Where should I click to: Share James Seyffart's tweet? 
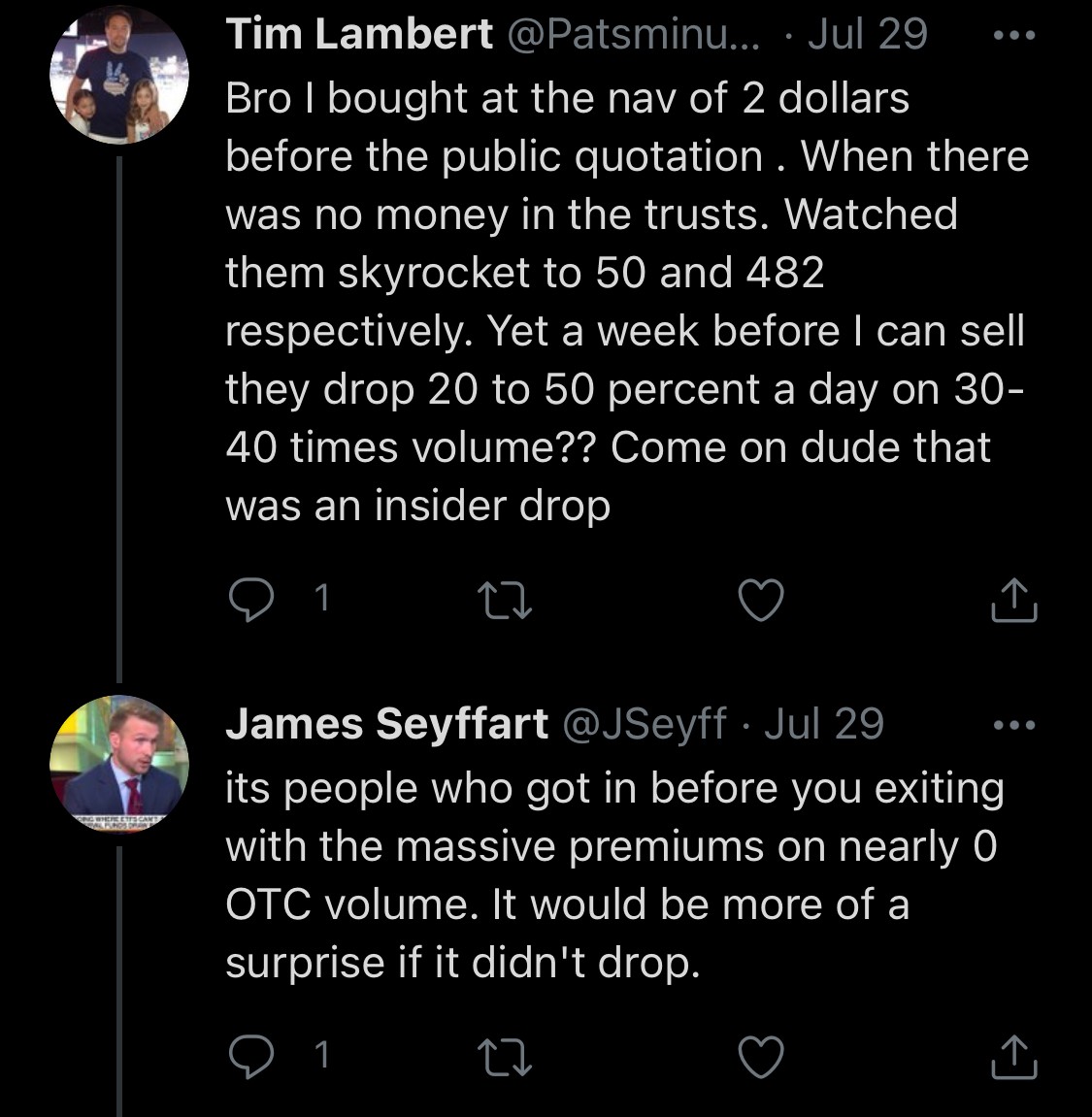(1013, 1056)
